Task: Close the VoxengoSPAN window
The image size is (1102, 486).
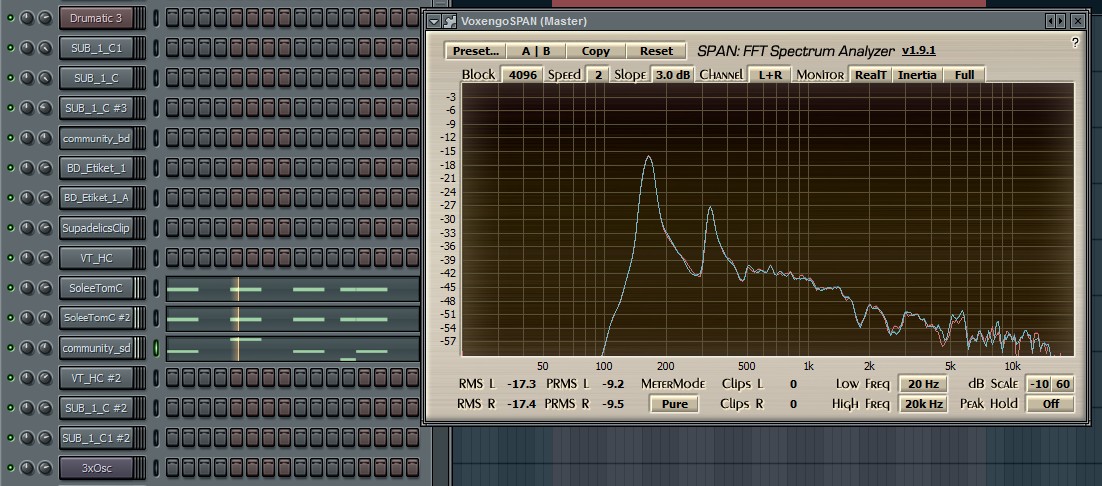Action: (x=1077, y=22)
